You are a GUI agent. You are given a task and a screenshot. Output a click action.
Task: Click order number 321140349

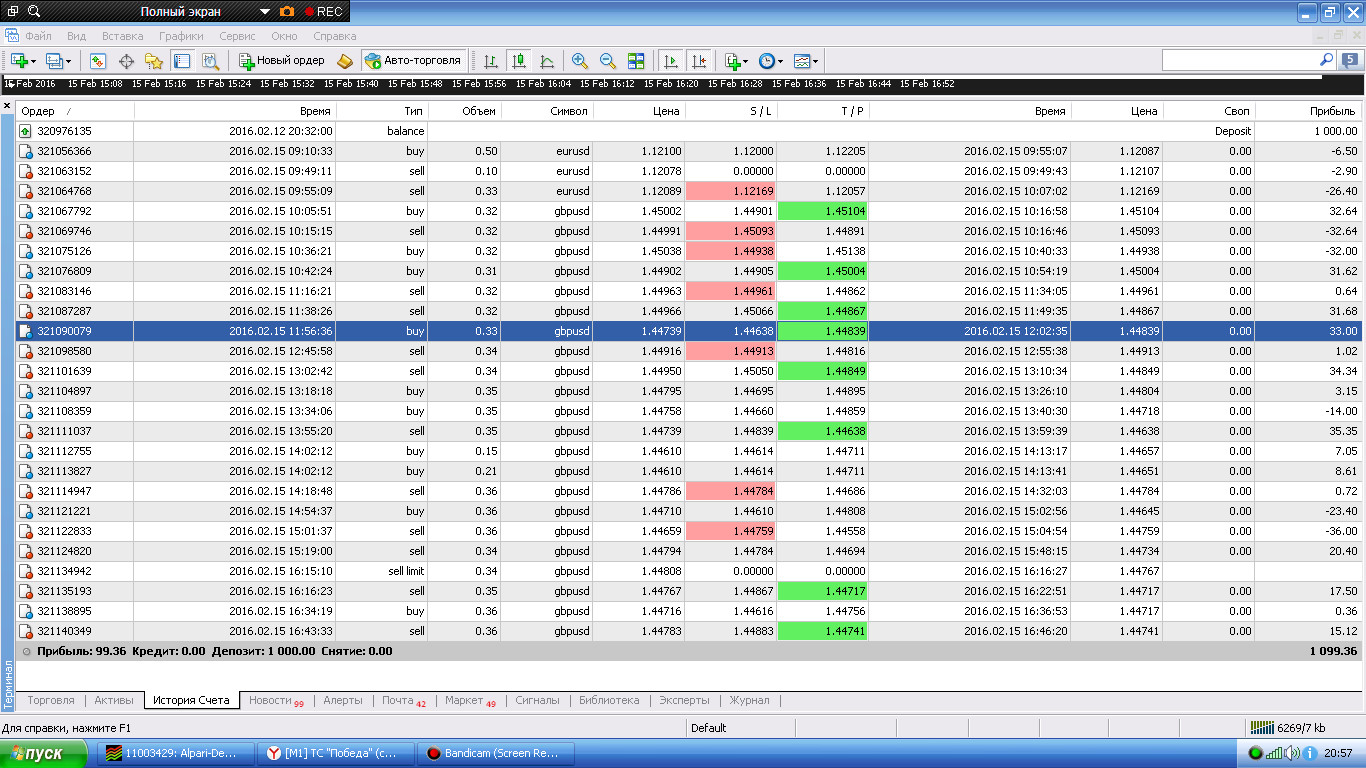[64, 631]
